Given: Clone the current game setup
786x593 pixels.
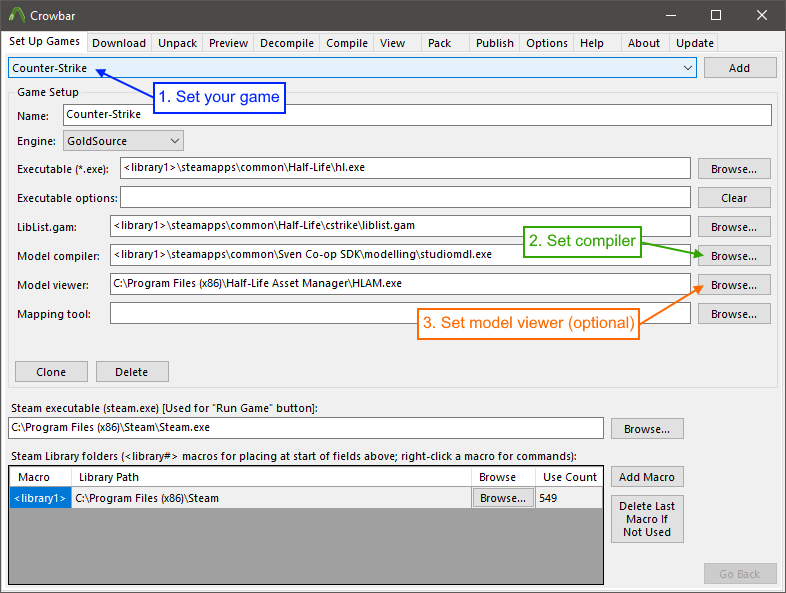Looking at the screenshot, I should point(51,372).
